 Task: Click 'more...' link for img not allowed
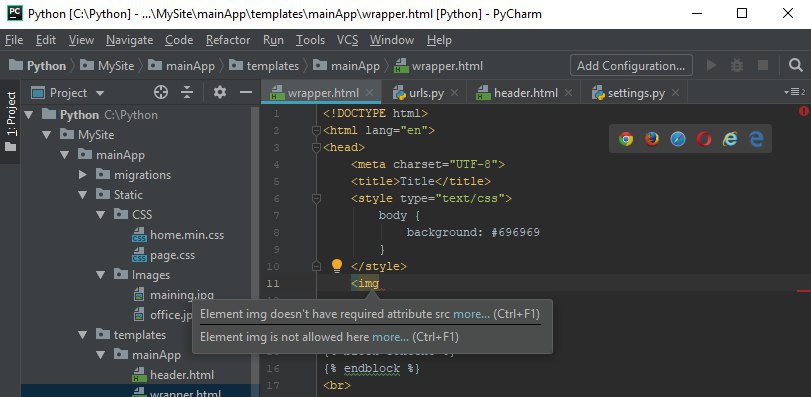[x=391, y=337]
